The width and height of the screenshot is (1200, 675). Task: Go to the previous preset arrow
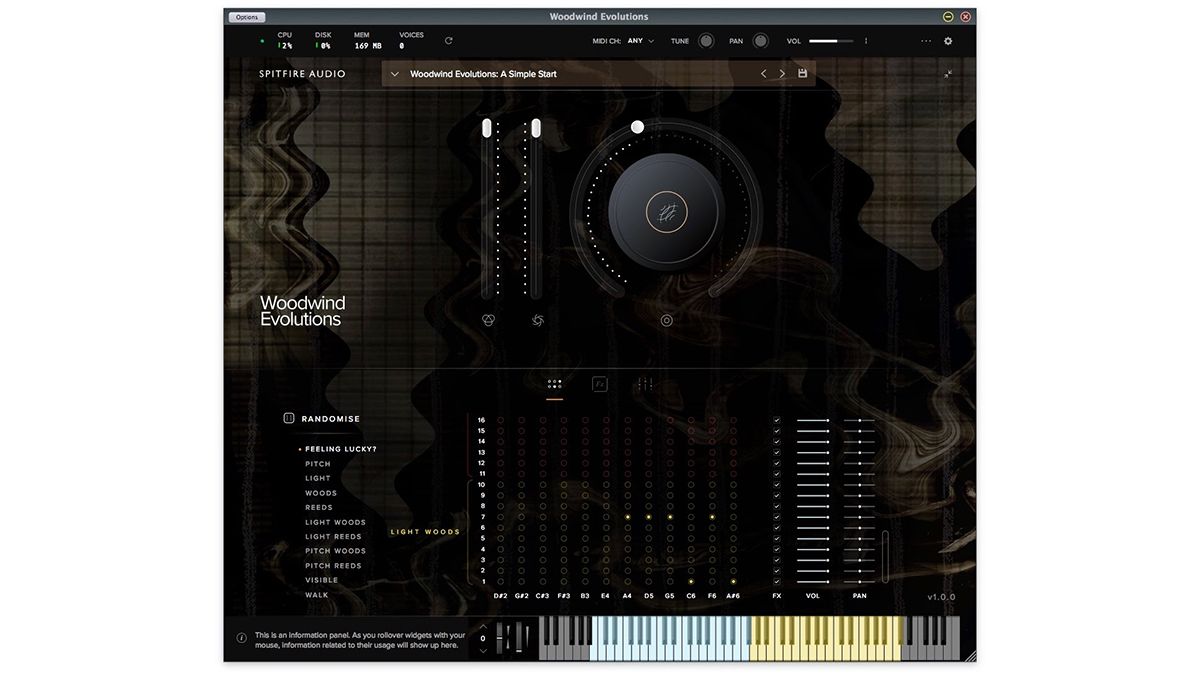(x=763, y=74)
